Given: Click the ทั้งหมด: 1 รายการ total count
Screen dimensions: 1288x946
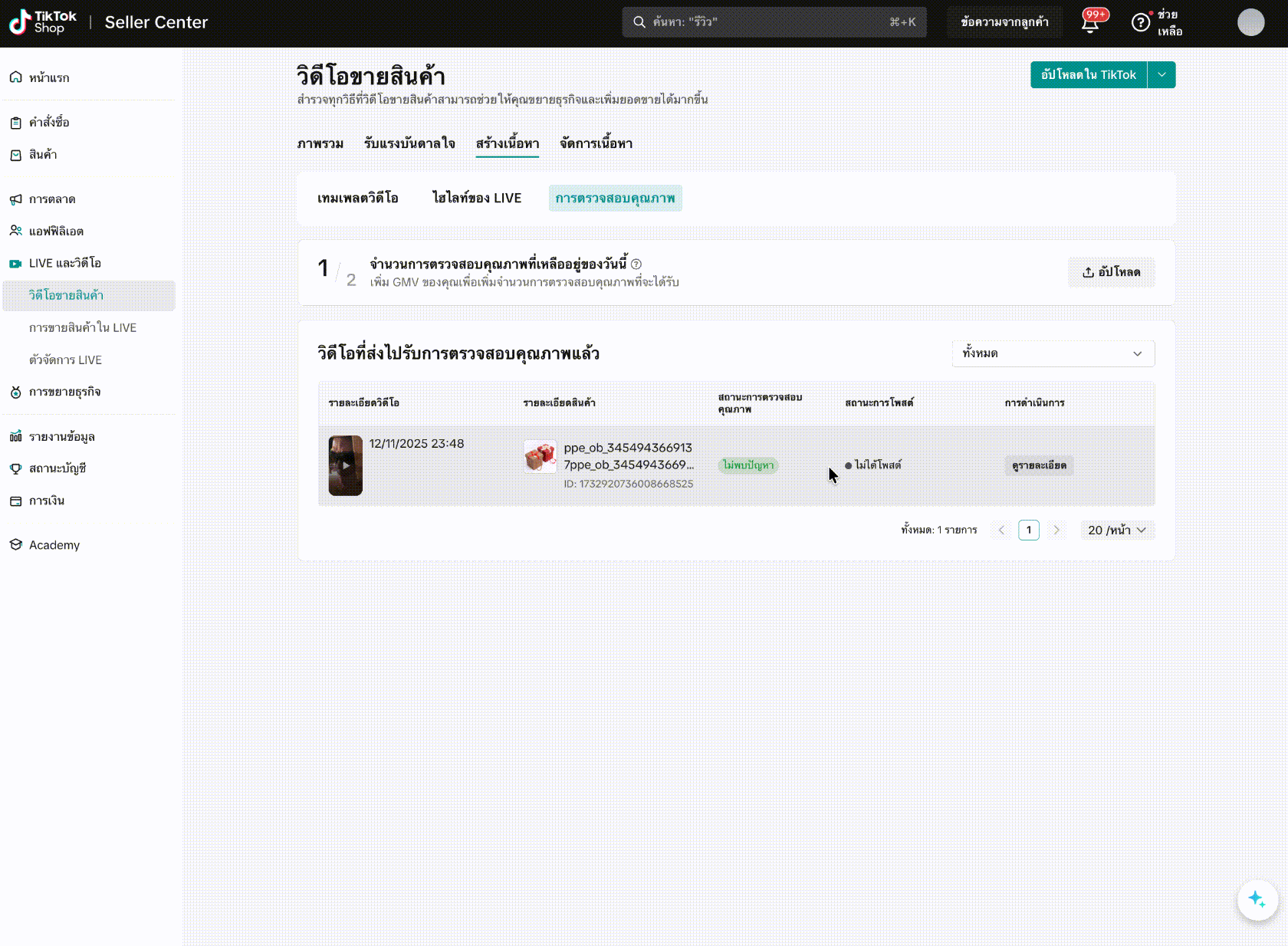Looking at the screenshot, I should coord(939,530).
